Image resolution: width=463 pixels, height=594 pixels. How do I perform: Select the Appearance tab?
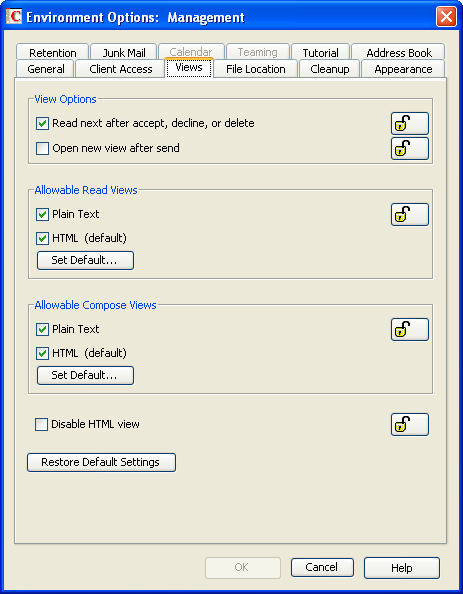click(x=403, y=69)
